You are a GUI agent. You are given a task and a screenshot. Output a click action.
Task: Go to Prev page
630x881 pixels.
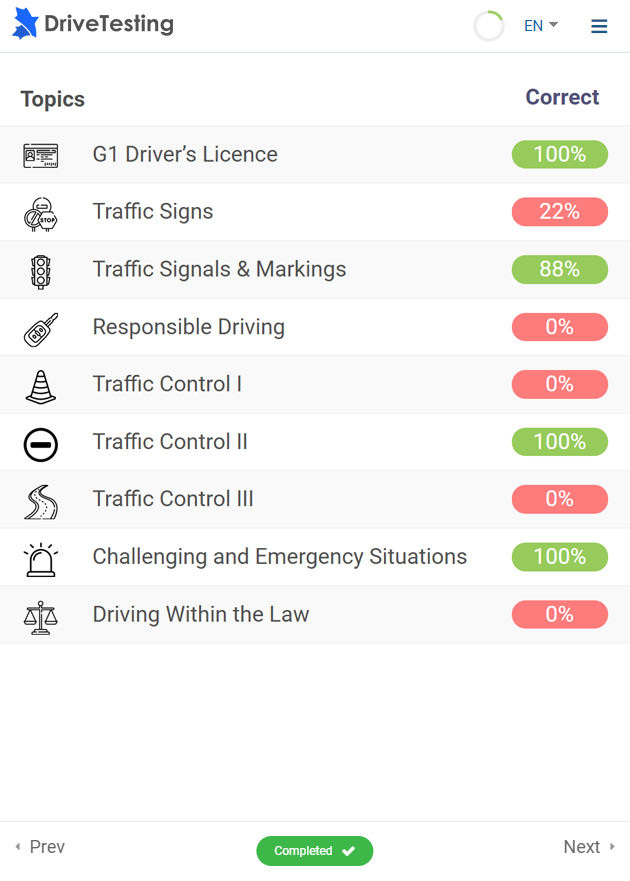coord(40,847)
